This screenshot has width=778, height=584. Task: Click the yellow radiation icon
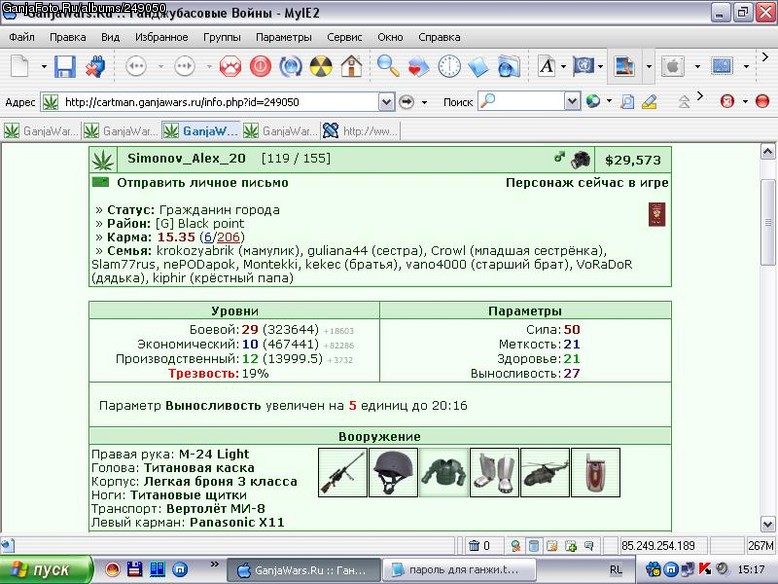[x=321, y=66]
